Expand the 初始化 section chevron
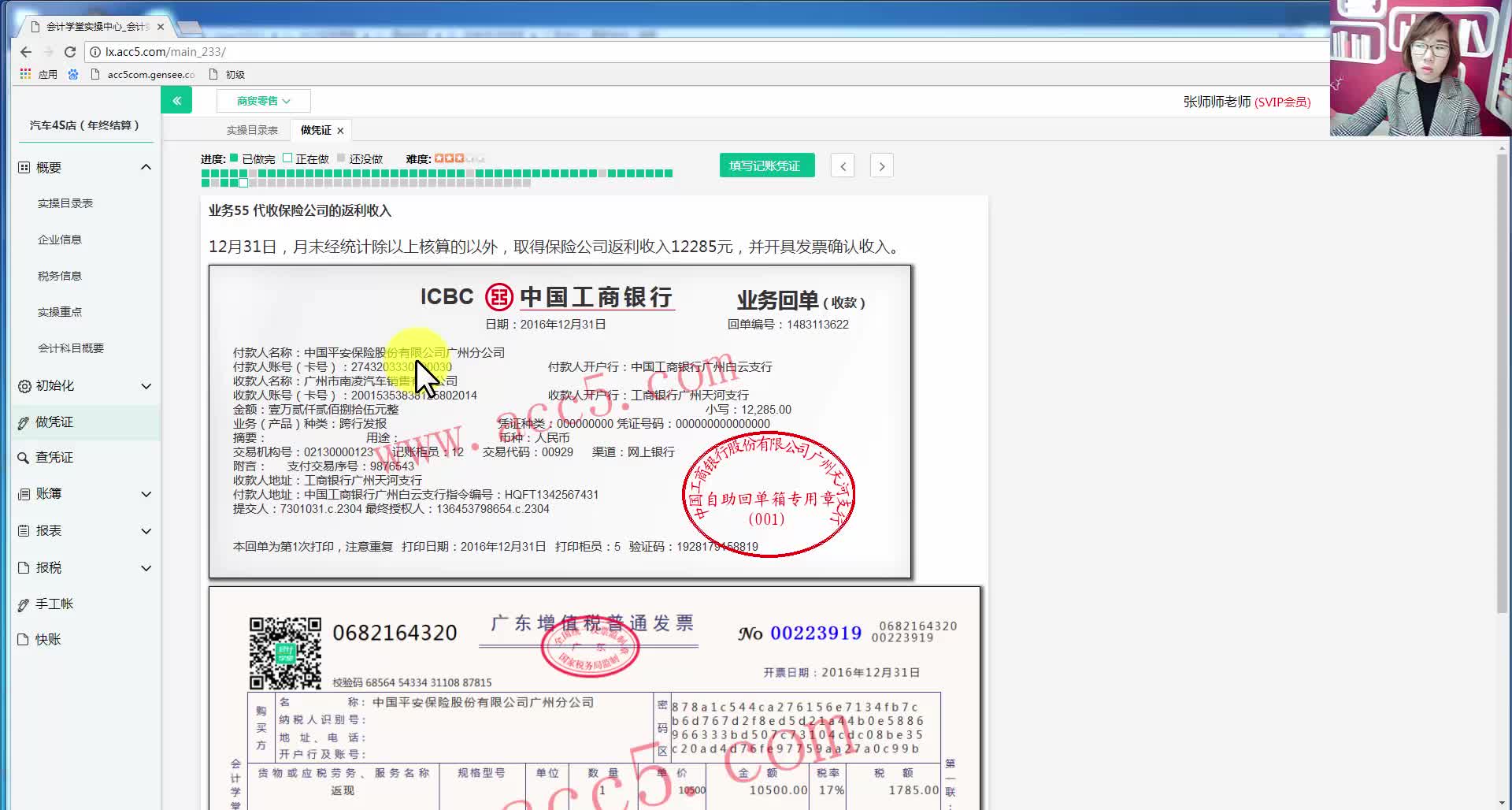1512x810 pixels. [x=146, y=386]
